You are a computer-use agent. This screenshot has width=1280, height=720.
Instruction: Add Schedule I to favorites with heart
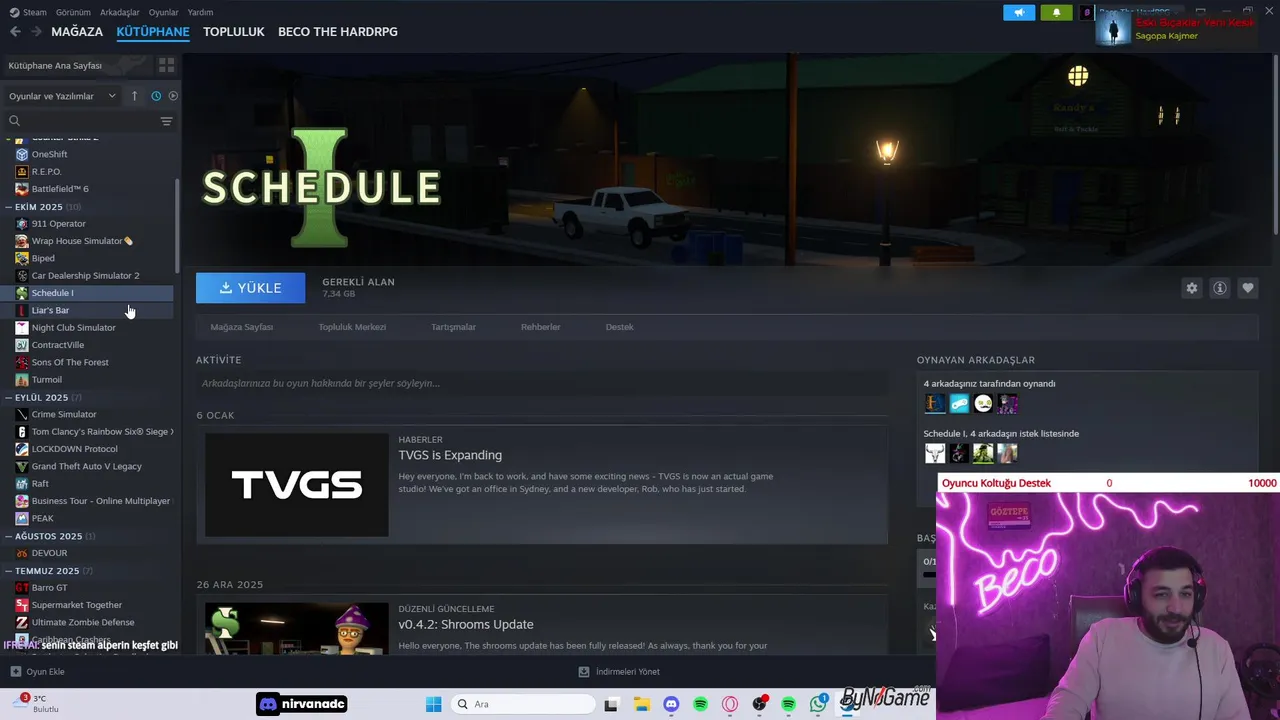1247,288
